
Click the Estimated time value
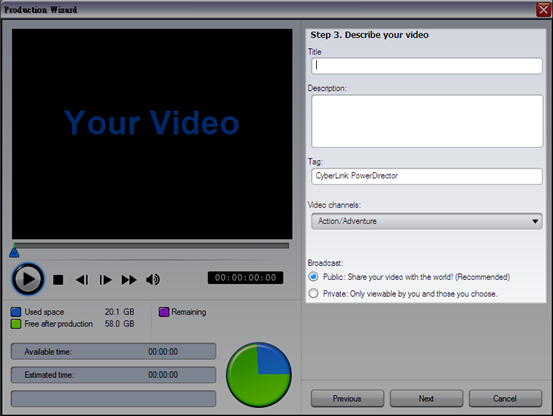163,375
